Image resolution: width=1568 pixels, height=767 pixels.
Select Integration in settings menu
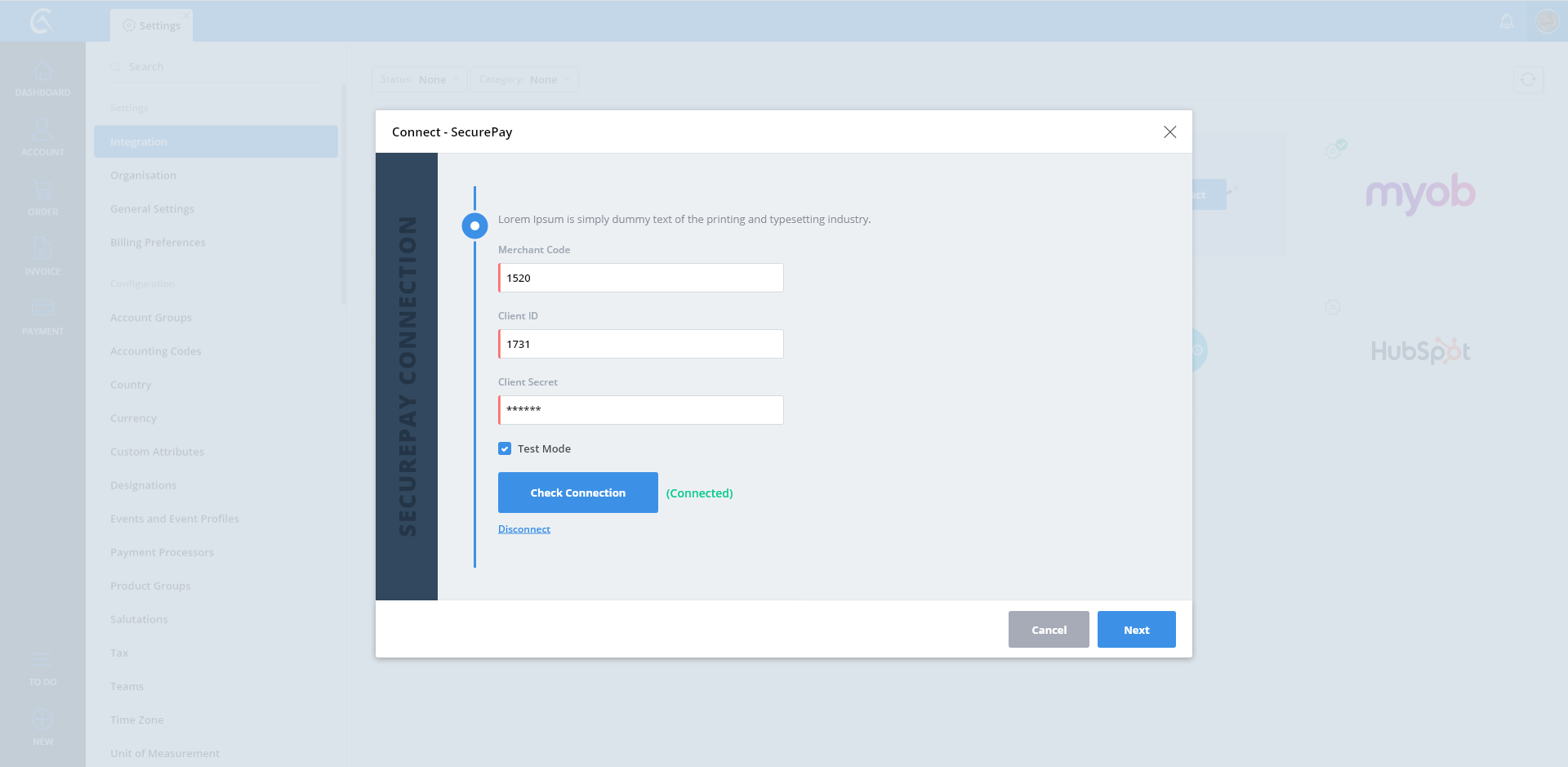tap(216, 141)
